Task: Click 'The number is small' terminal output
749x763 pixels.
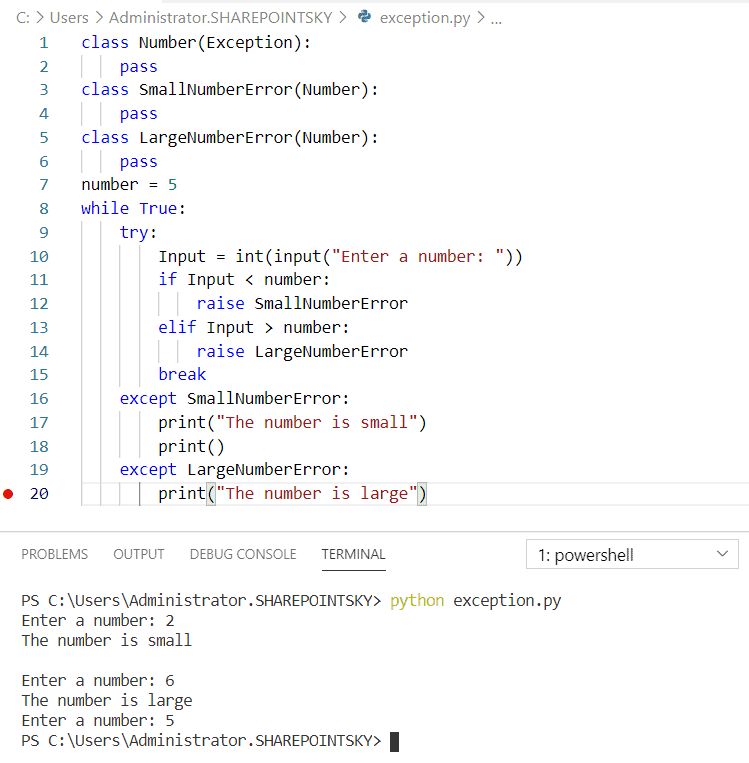Action: pos(107,641)
